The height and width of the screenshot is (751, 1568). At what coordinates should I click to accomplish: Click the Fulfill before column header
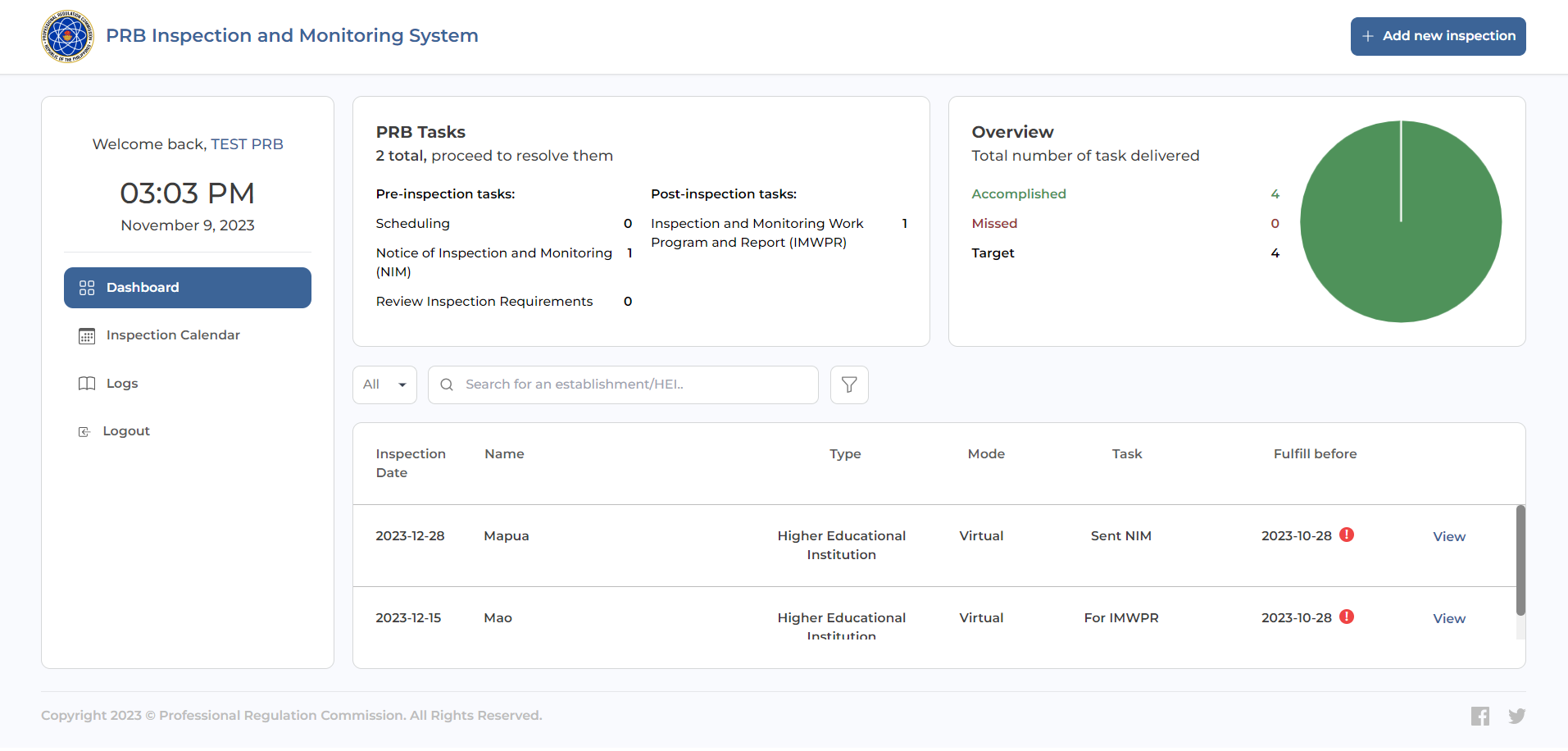click(x=1315, y=454)
